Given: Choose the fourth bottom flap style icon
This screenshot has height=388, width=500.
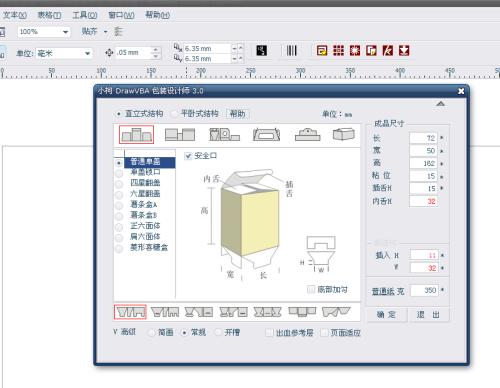Looking at the screenshot, I should 234,312.
